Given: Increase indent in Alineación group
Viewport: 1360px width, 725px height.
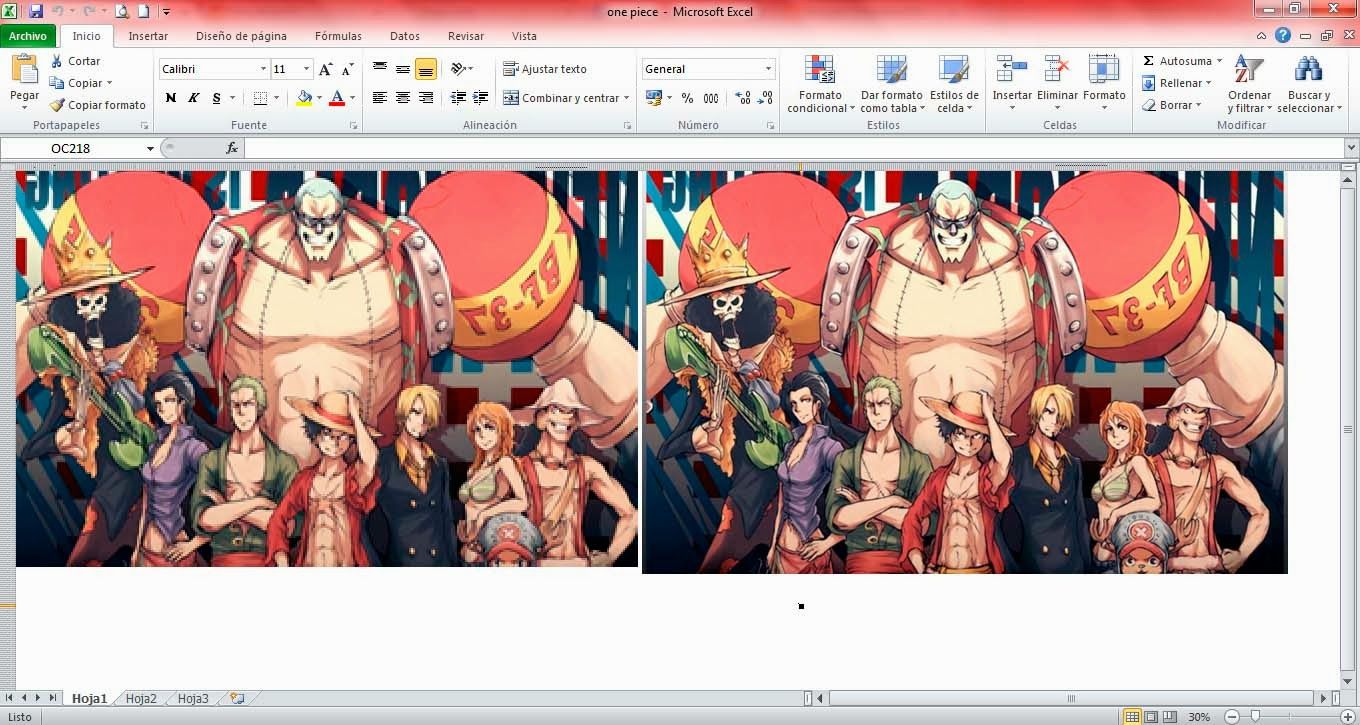Looking at the screenshot, I should pos(481,98).
